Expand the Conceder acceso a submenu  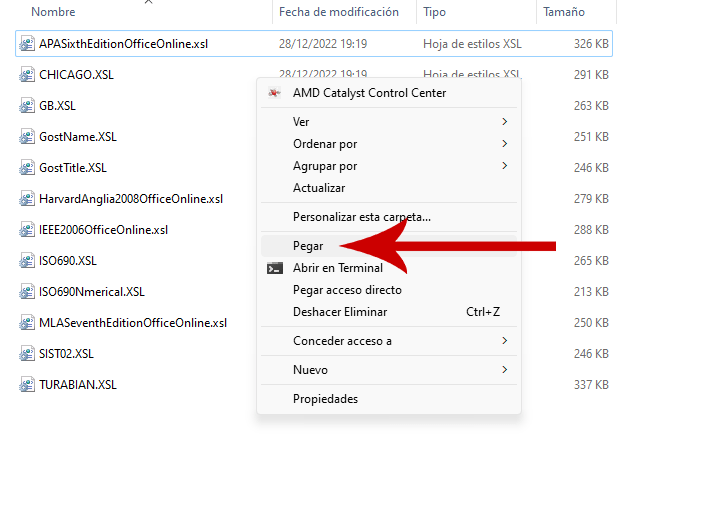(x=504, y=341)
